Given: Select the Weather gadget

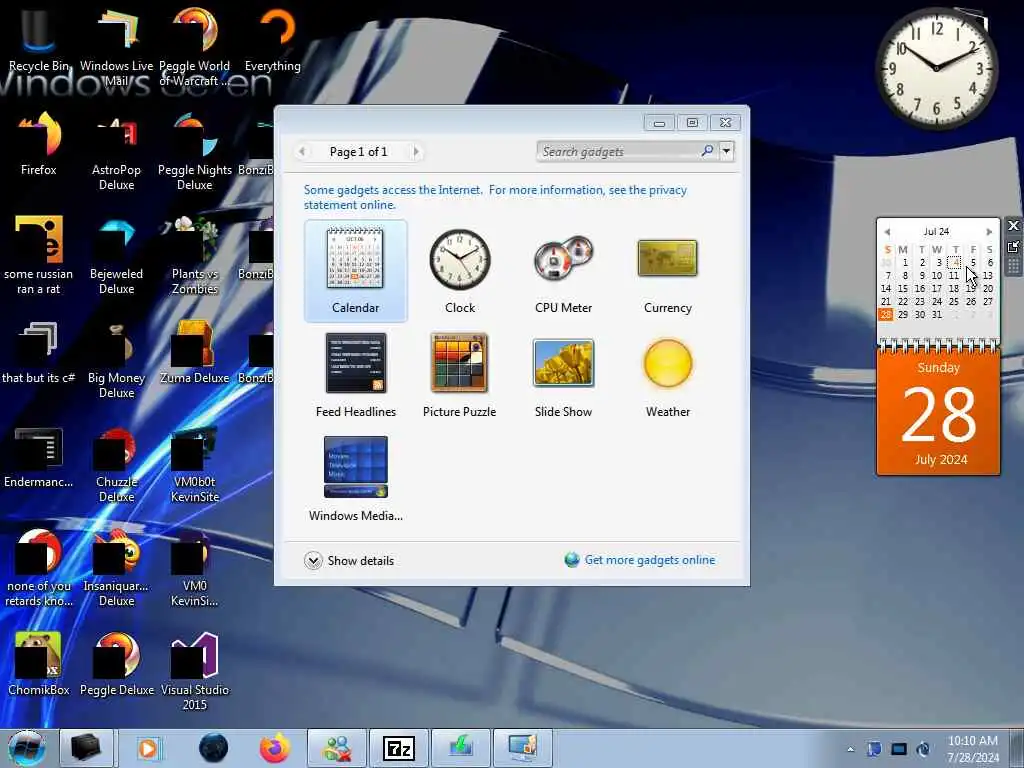Looking at the screenshot, I should pos(667,375).
